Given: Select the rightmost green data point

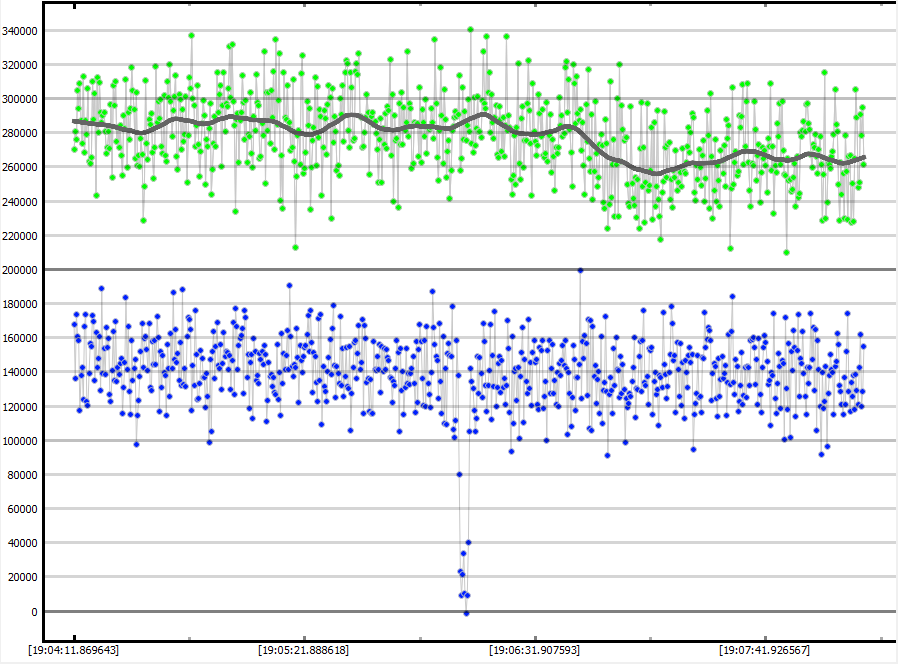Looking at the screenshot, I should pos(863,164).
